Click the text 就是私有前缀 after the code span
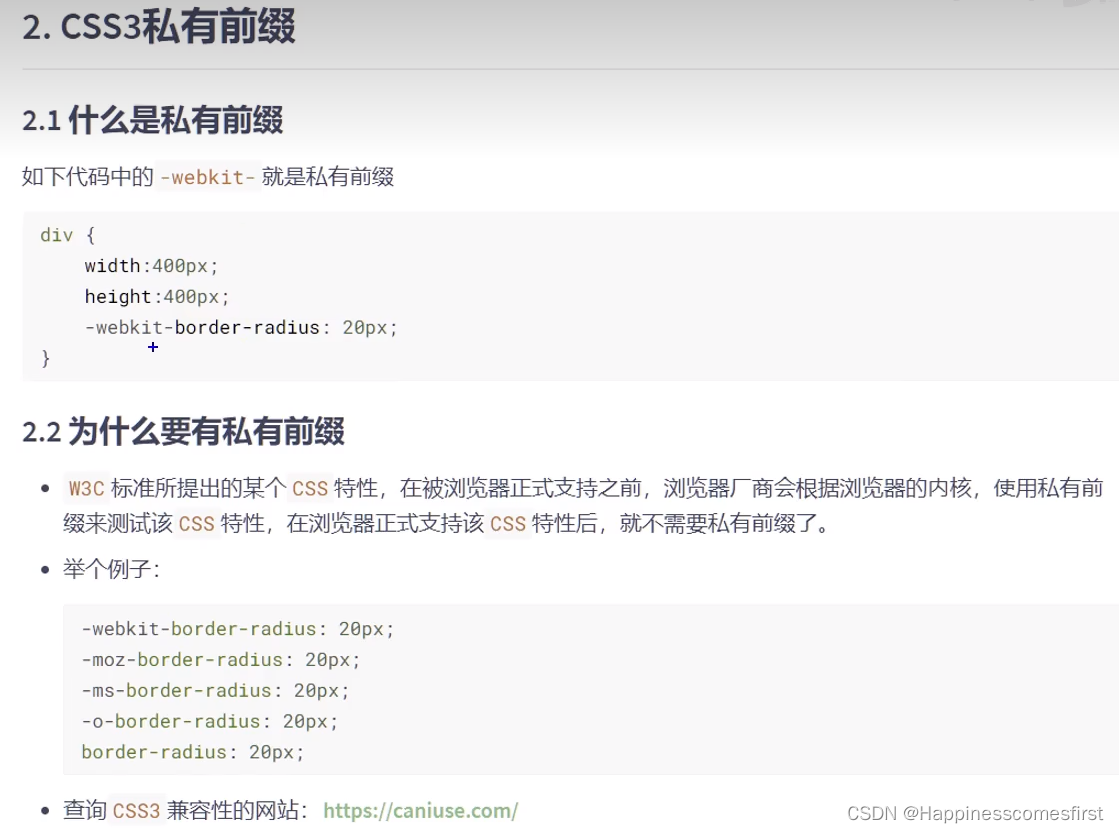The image size is (1119, 833). 332,177
